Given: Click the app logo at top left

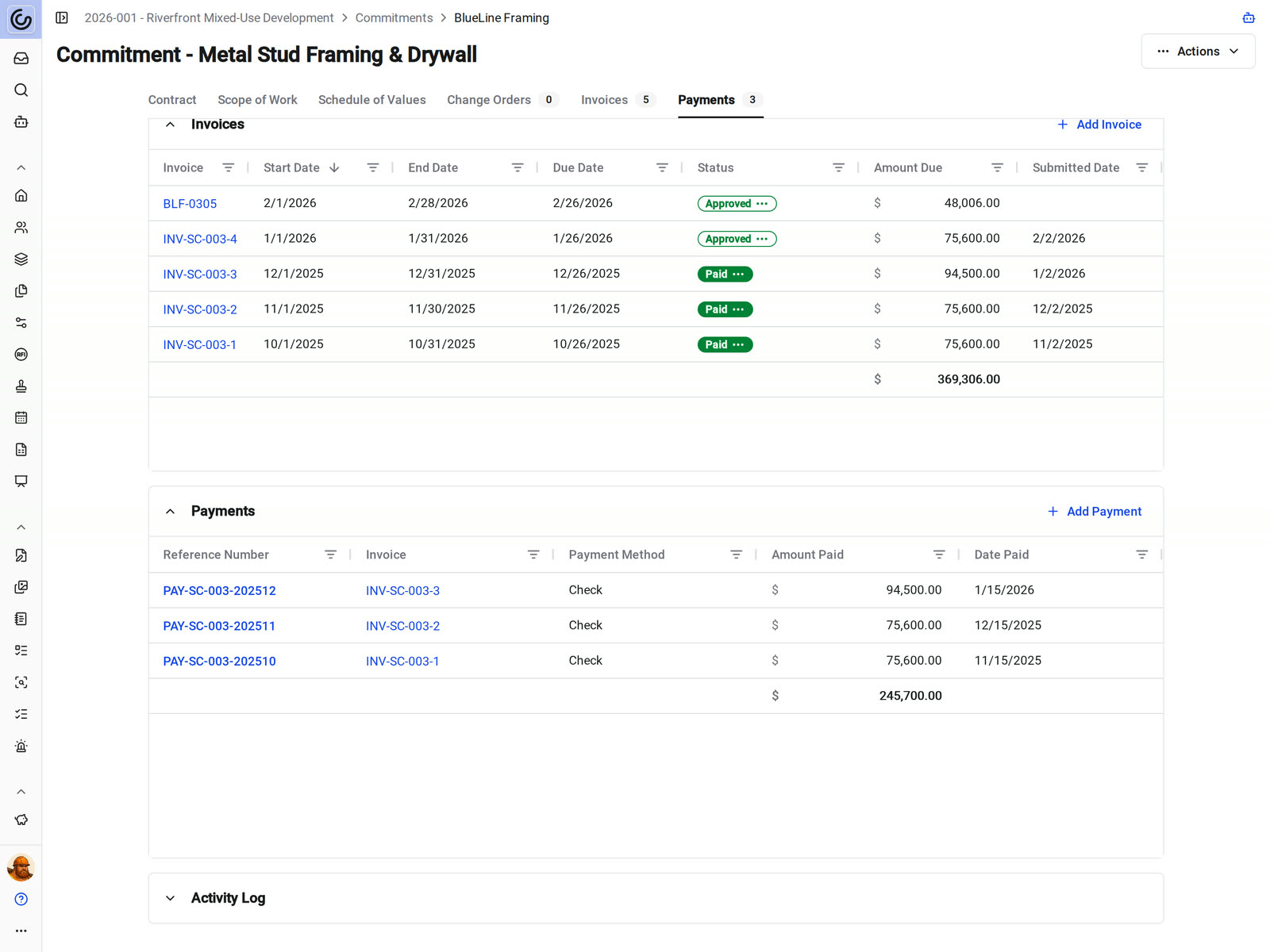Looking at the screenshot, I should coord(21,19).
